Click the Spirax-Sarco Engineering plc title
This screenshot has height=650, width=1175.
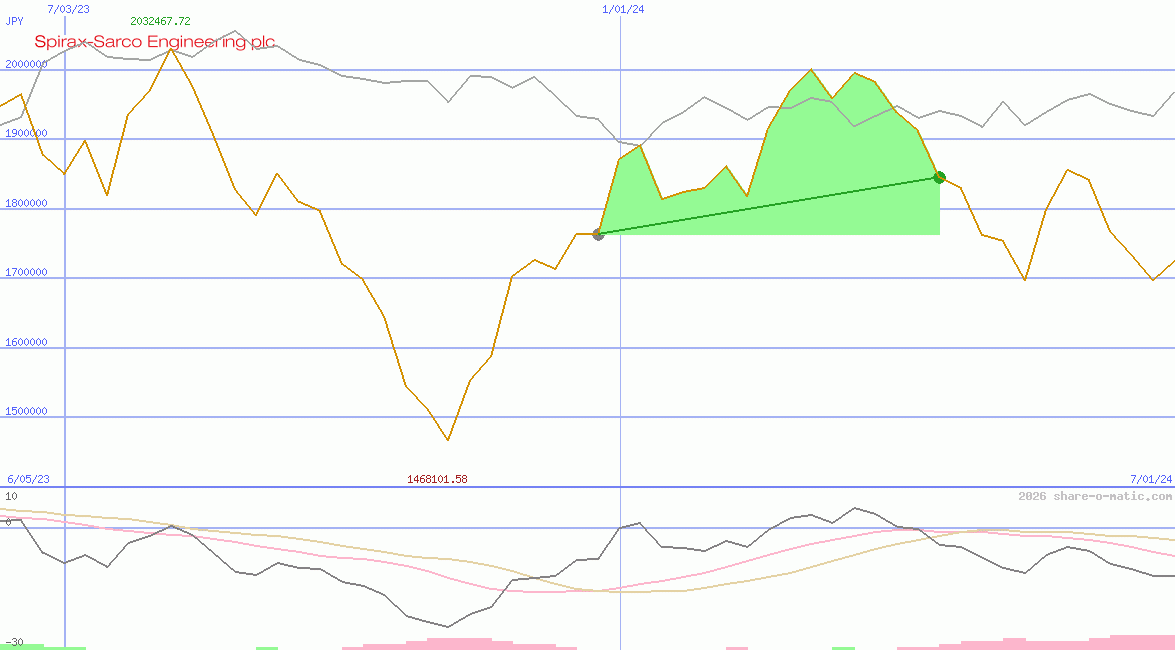154,42
